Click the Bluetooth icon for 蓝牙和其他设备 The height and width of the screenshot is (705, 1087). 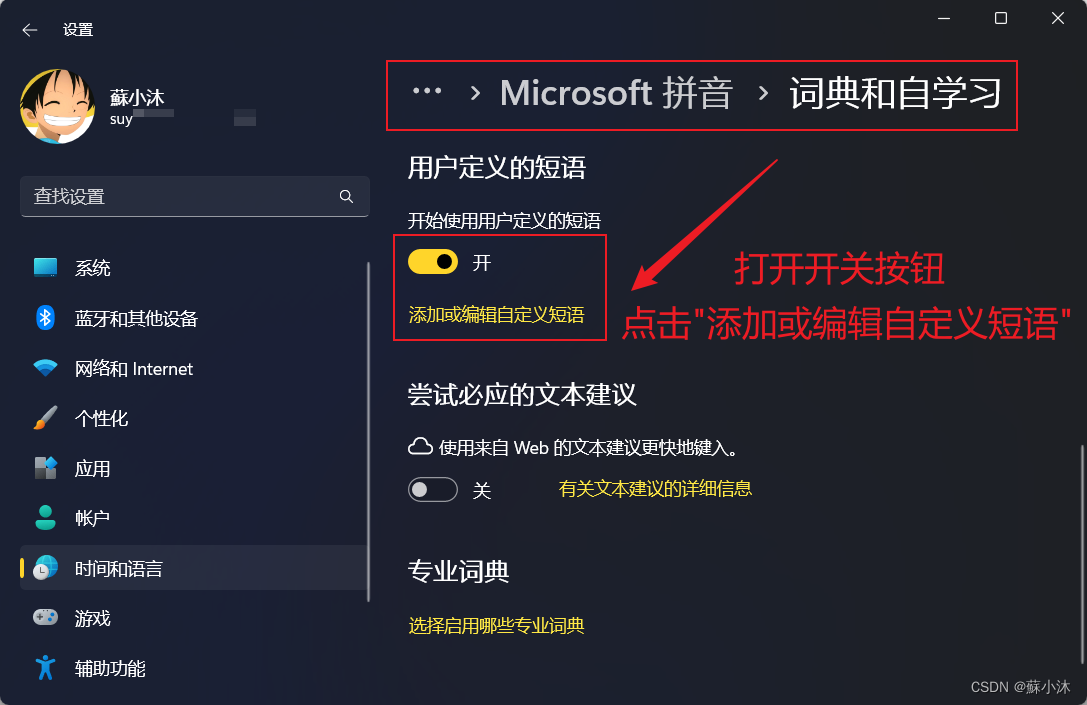[46, 318]
